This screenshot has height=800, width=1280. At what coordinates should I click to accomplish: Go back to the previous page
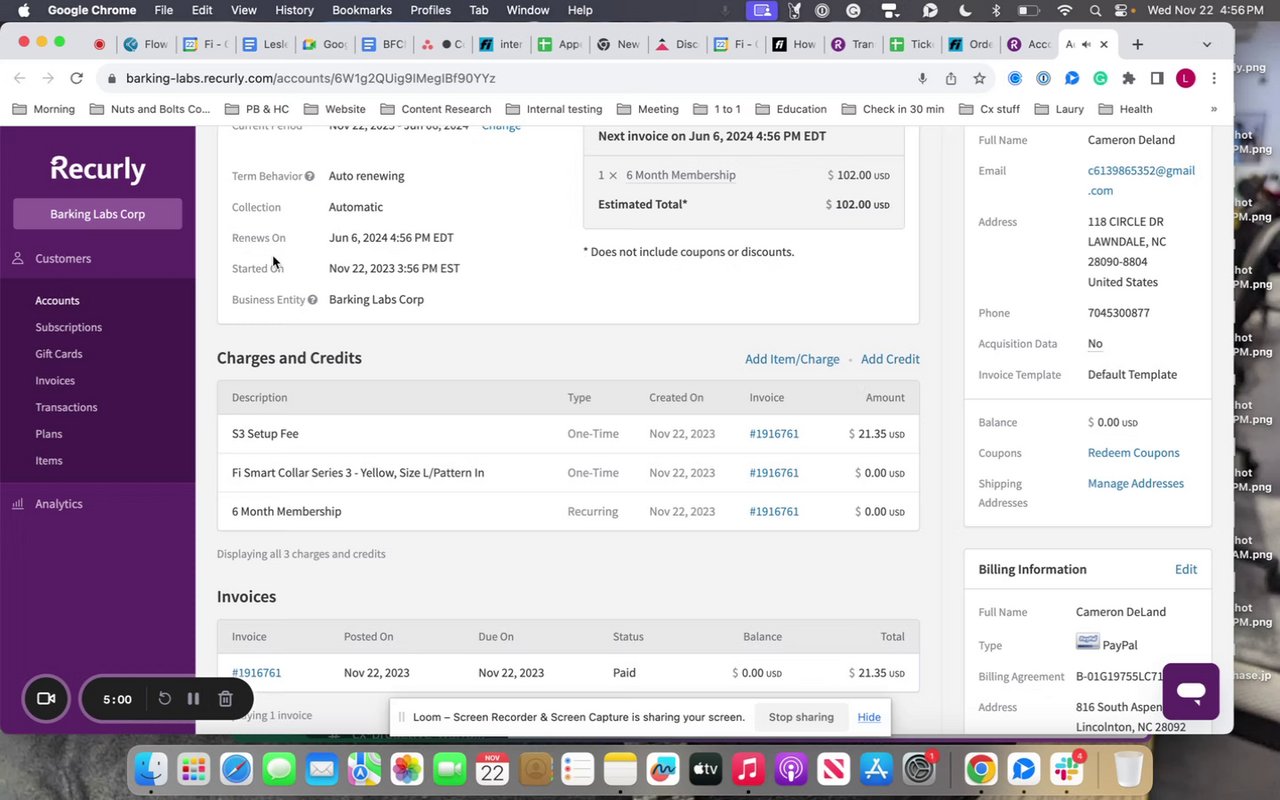pos(19,78)
